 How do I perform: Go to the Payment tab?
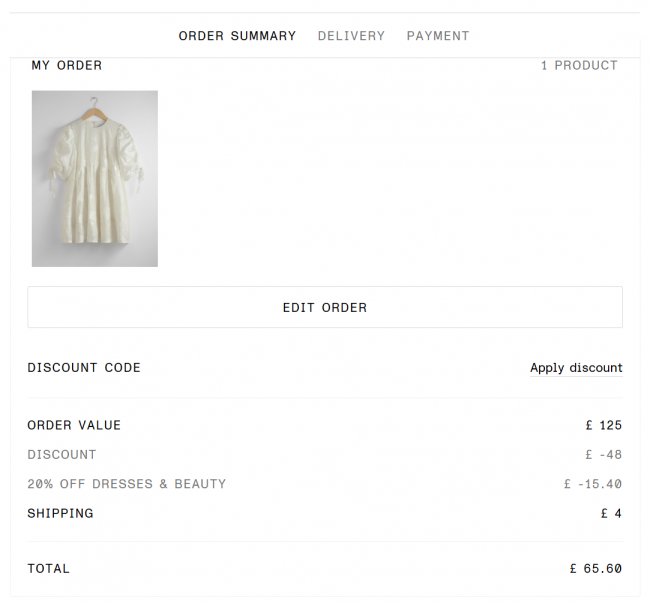(x=437, y=36)
